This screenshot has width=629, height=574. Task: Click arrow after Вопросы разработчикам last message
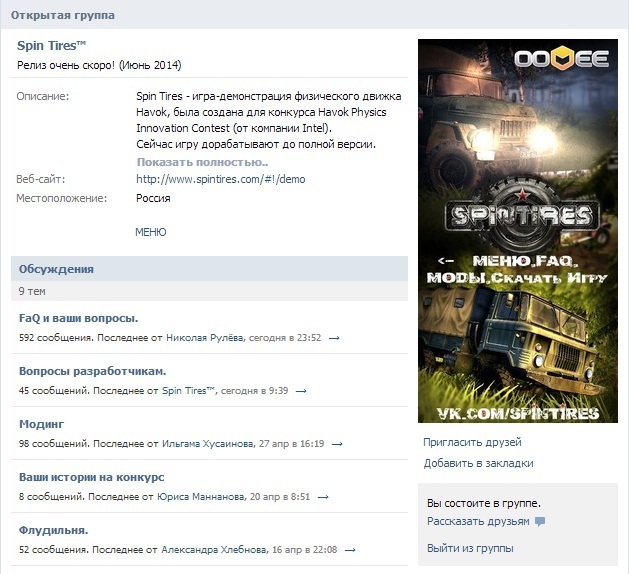[301, 391]
